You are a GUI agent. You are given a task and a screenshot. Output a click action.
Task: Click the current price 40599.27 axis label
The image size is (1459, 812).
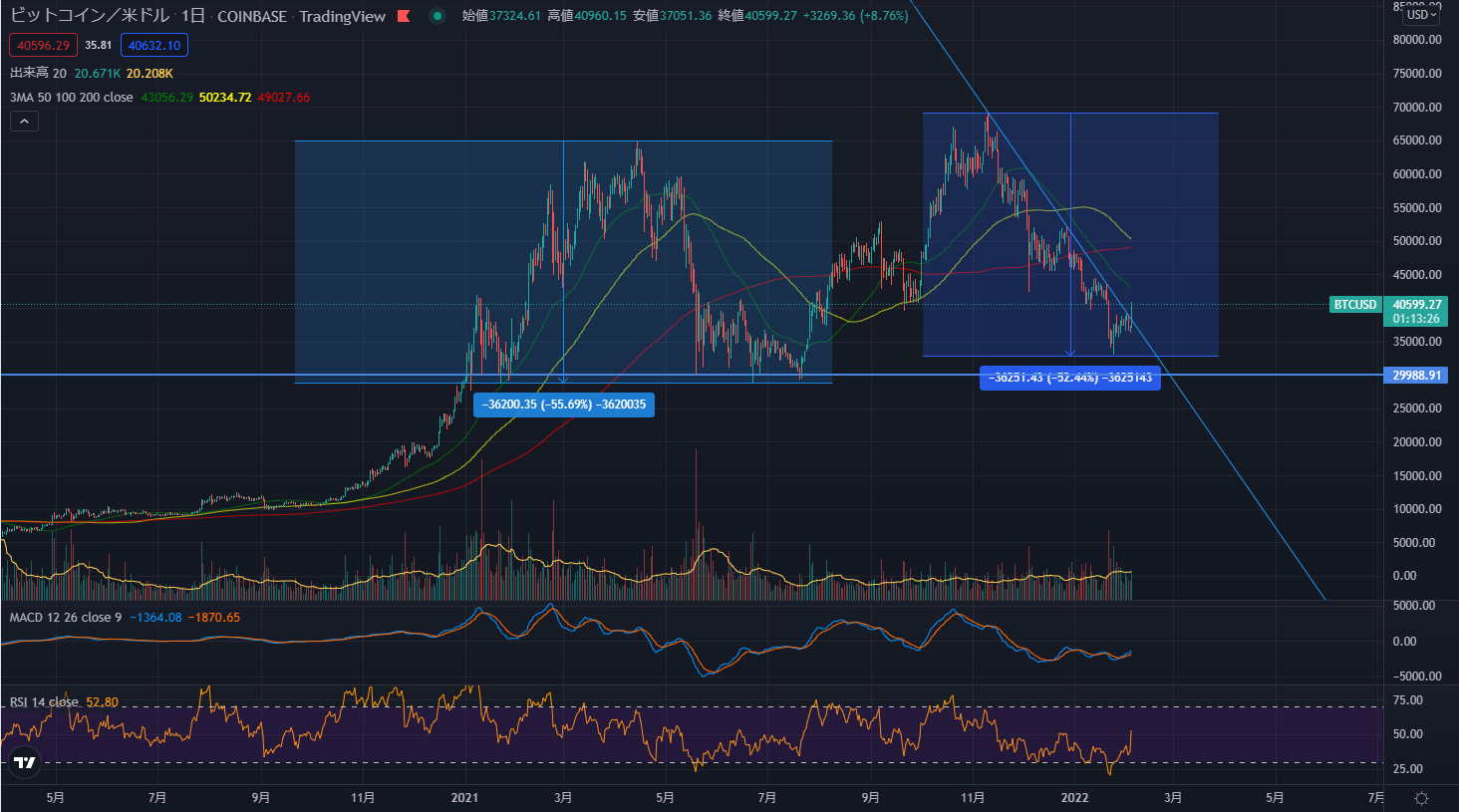1417,304
